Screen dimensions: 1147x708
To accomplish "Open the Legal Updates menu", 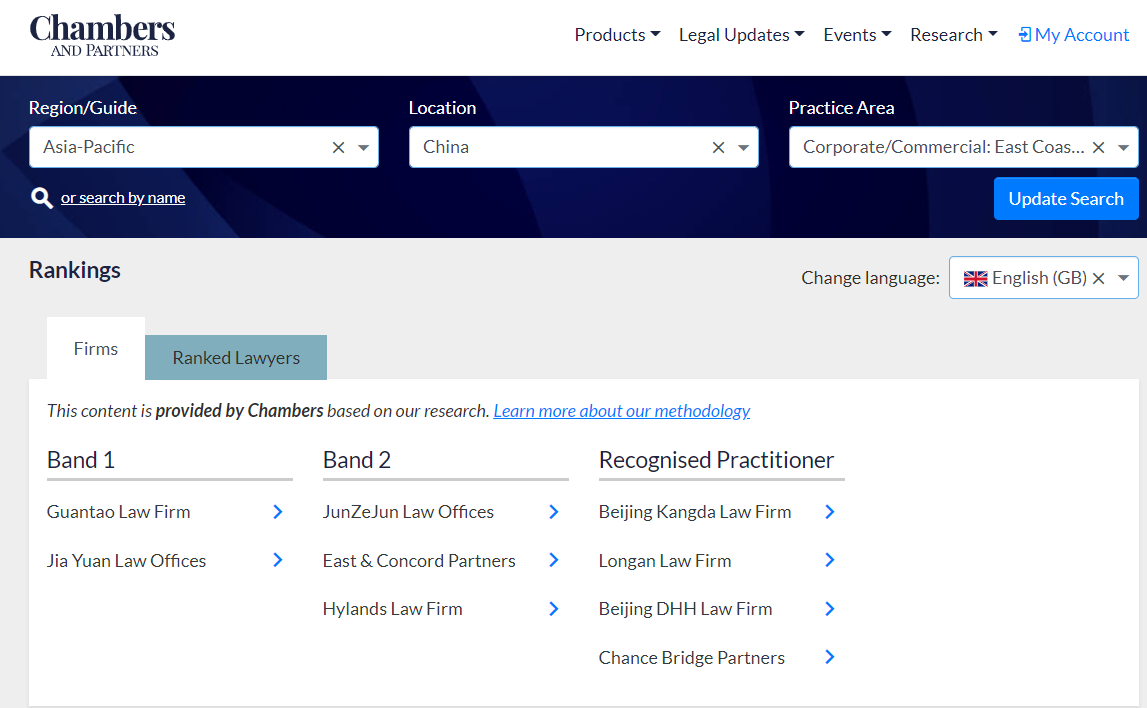I will (x=742, y=35).
